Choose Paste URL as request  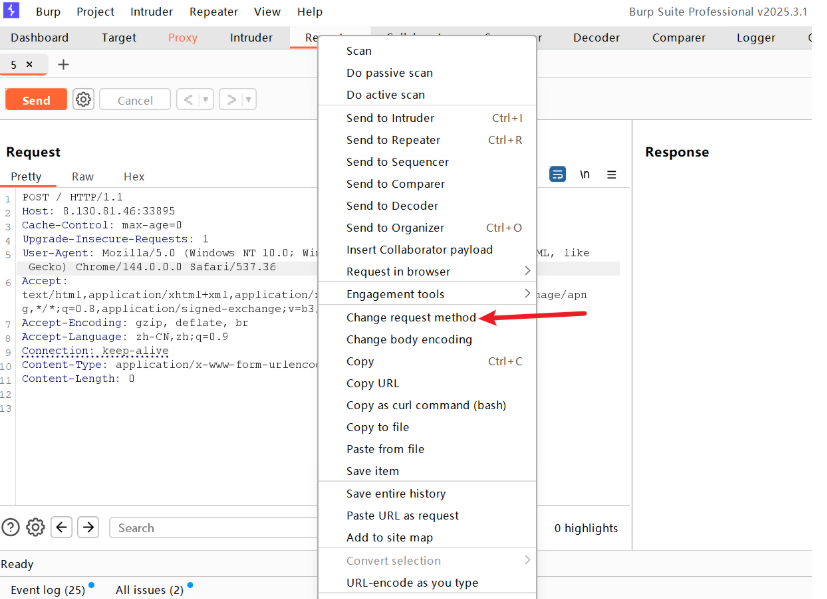[x=427, y=516]
